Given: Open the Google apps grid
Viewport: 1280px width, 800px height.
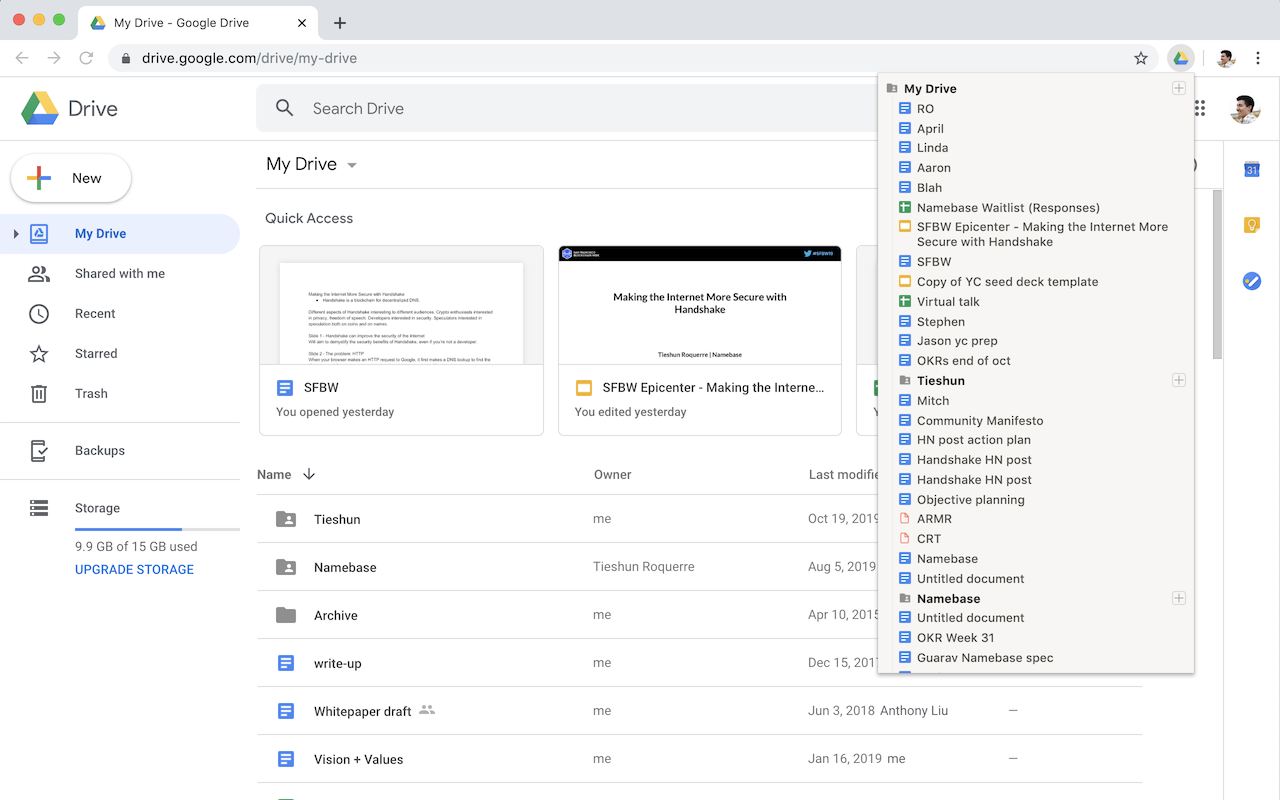Looking at the screenshot, I should pos(1198,108).
